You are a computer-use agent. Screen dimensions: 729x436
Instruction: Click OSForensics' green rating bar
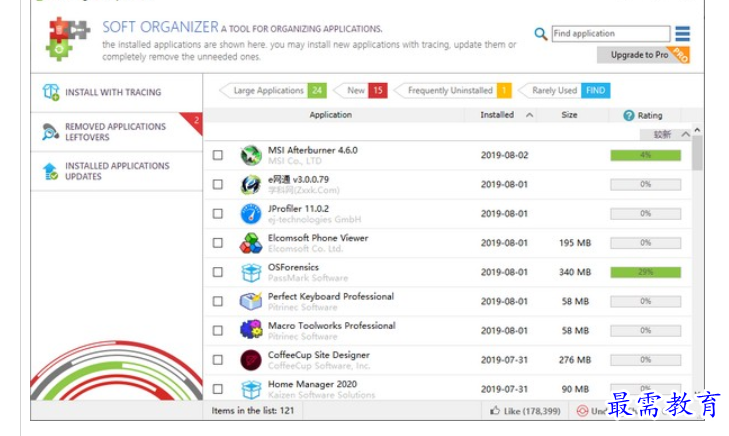click(646, 272)
